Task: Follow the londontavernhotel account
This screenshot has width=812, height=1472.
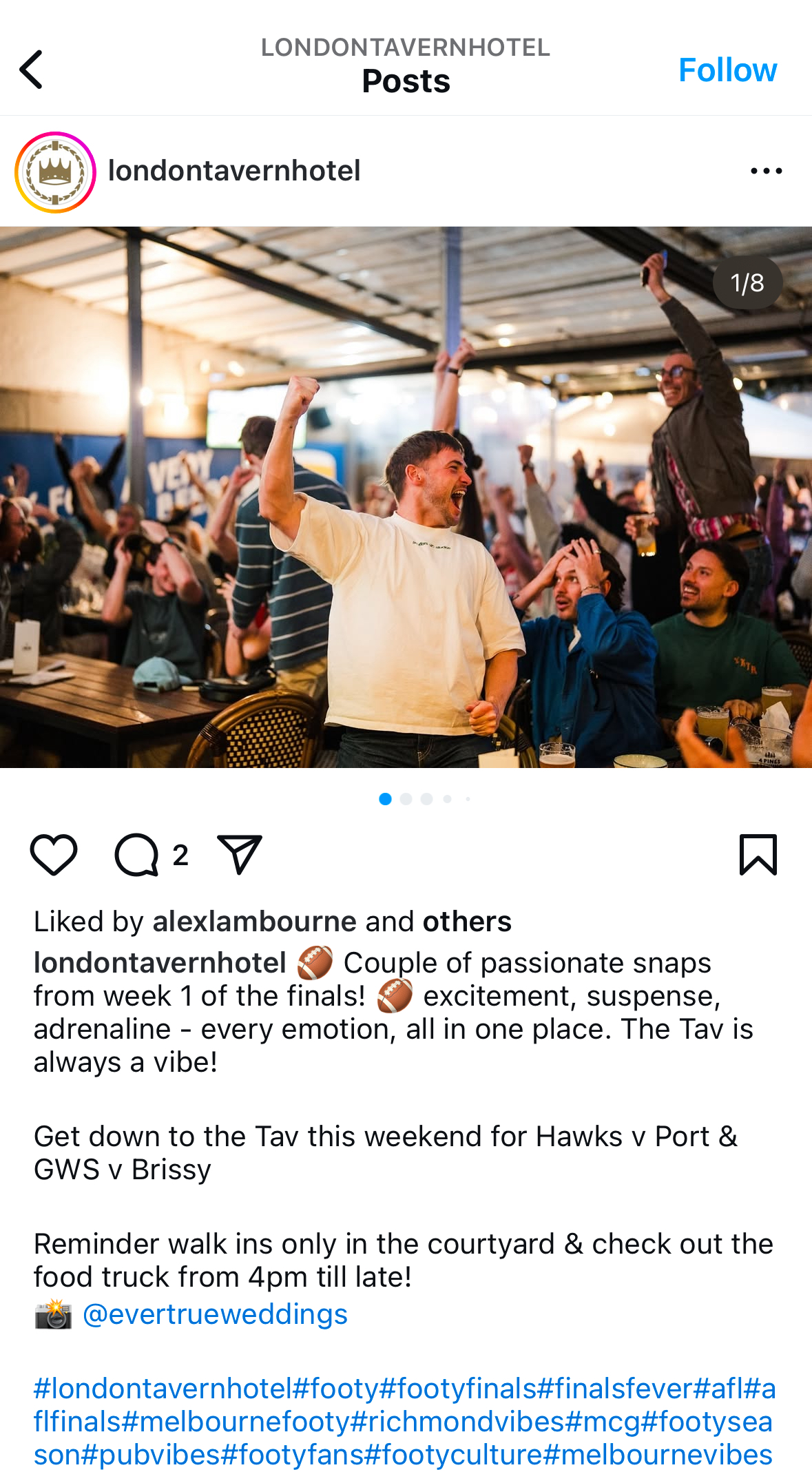Action: coord(727,70)
